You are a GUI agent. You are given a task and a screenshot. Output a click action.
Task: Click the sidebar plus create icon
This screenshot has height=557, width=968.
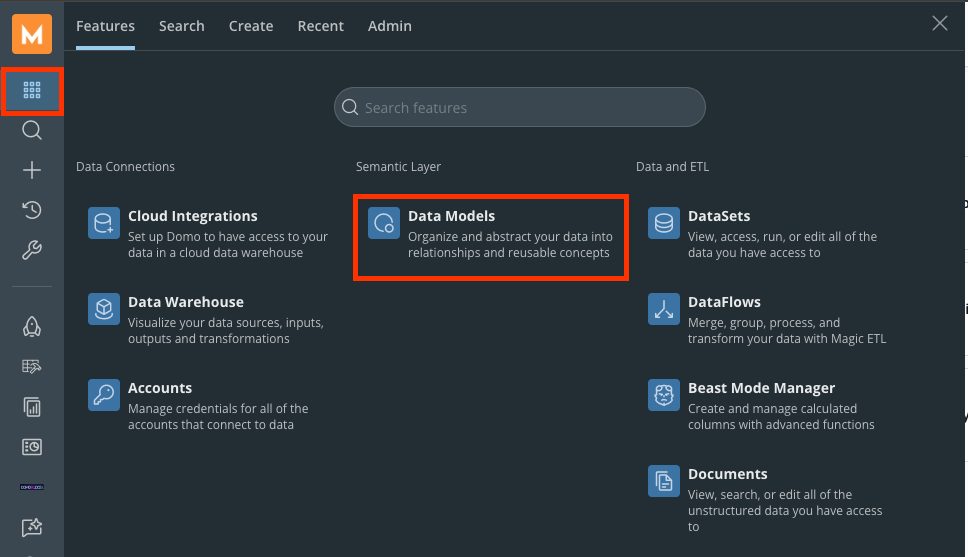[x=32, y=170]
